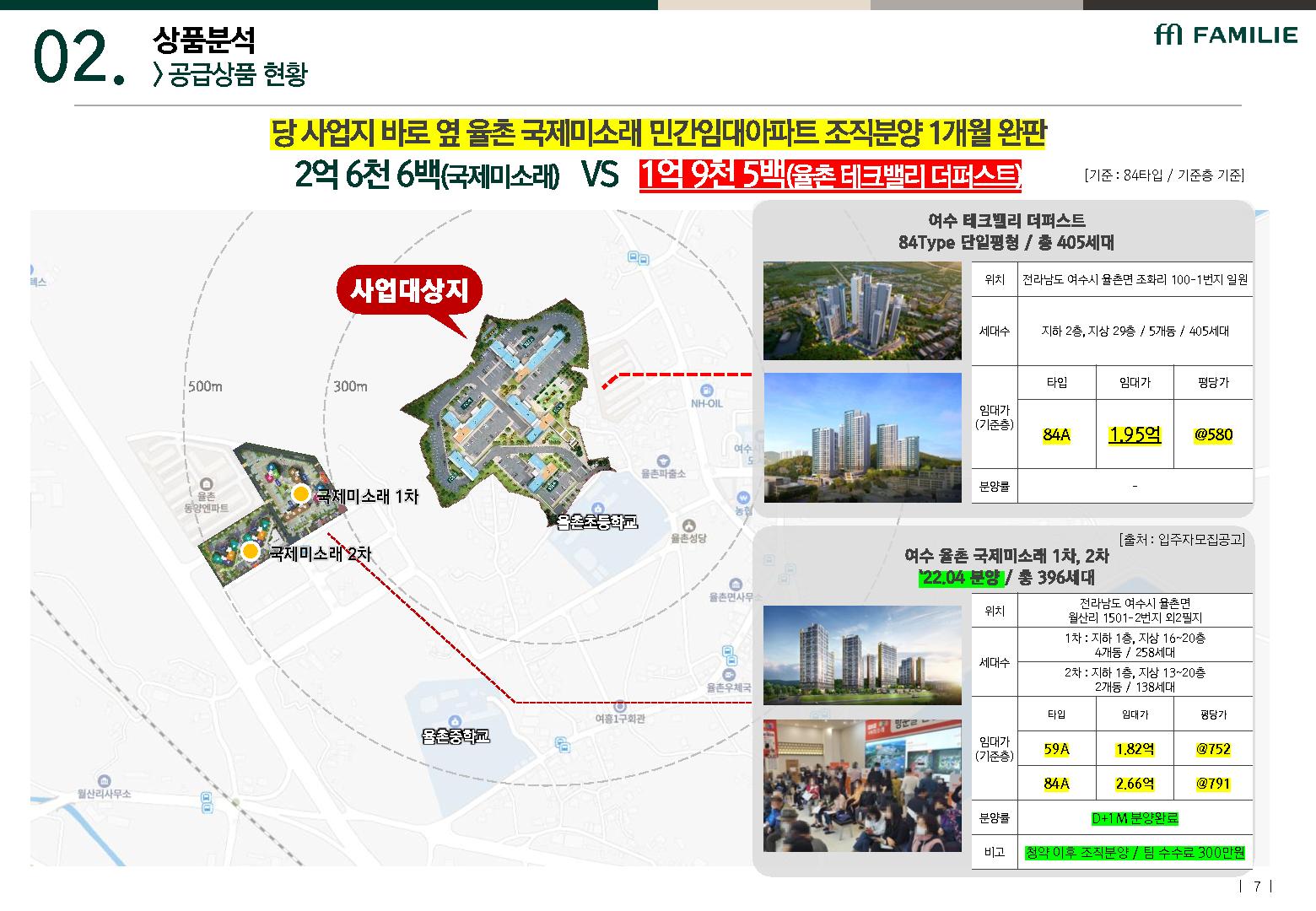Click the 2억 6천 6백(국제미소래) price text

coord(427,176)
